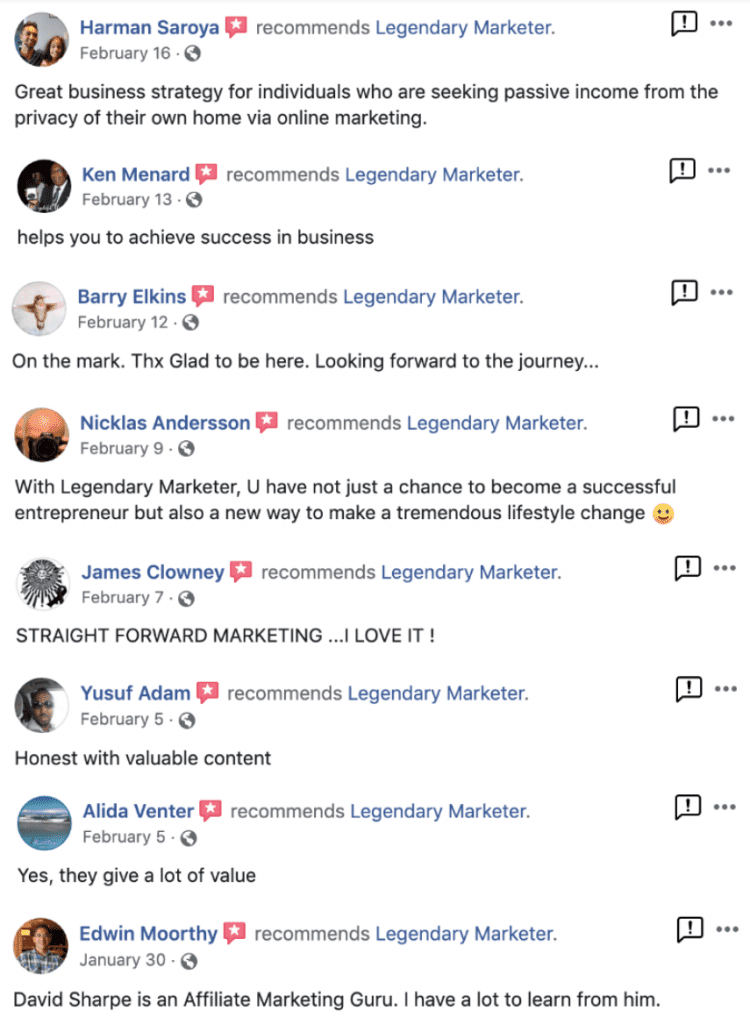Select Alida Venter's name link

pyautogui.click(x=137, y=811)
